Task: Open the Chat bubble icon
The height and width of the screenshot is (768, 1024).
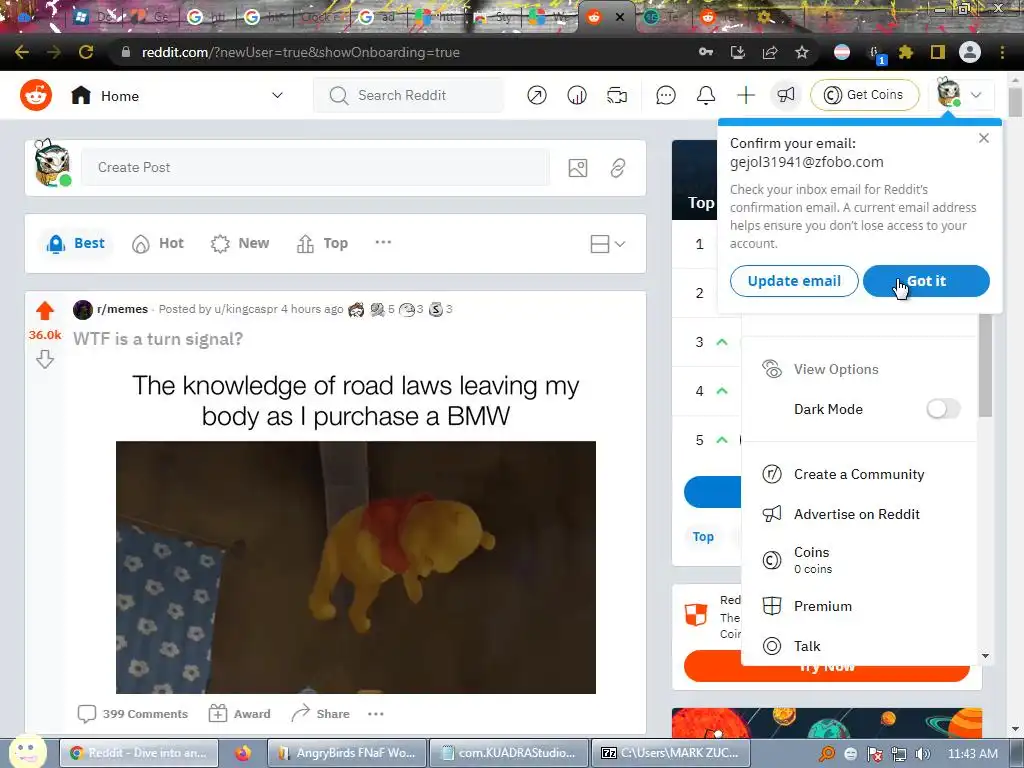Action: pos(665,95)
